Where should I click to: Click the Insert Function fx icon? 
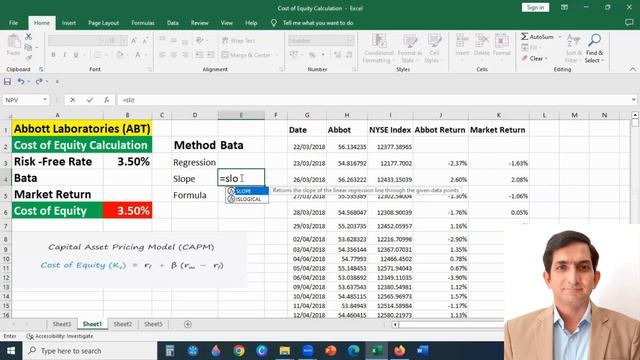tap(107, 100)
